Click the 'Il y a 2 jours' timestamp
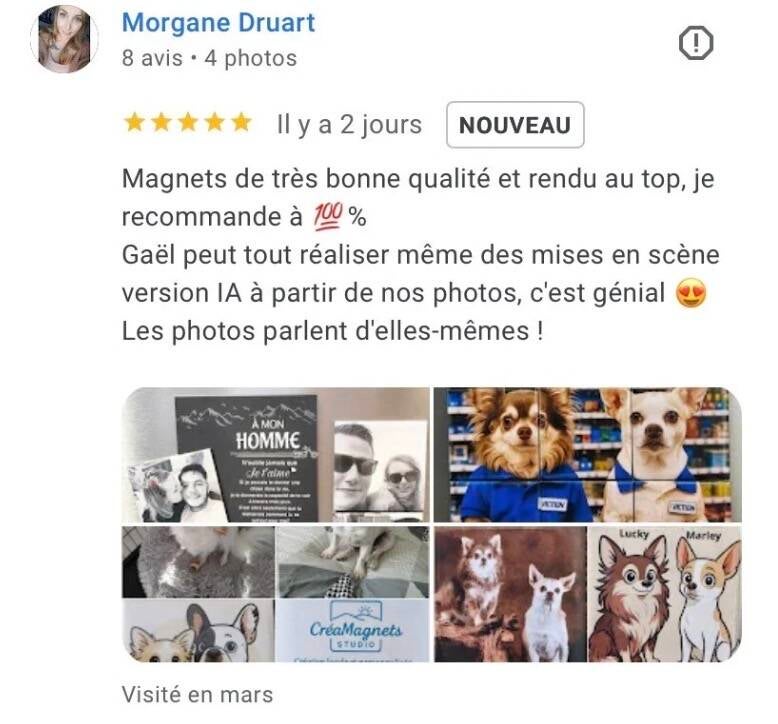 (349, 125)
